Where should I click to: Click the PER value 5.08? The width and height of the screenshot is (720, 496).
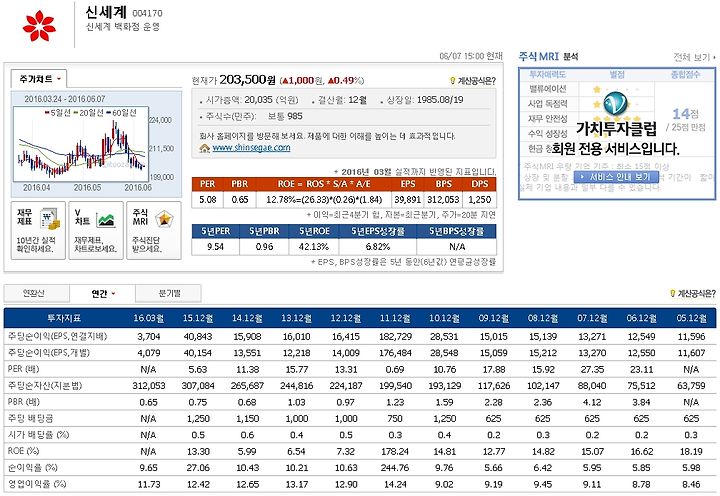[208, 200]
